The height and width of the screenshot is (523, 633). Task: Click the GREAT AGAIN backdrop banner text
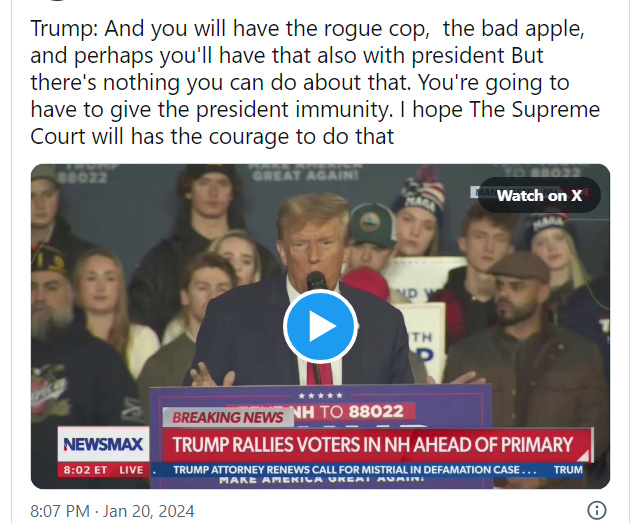(x=305, y=176)
